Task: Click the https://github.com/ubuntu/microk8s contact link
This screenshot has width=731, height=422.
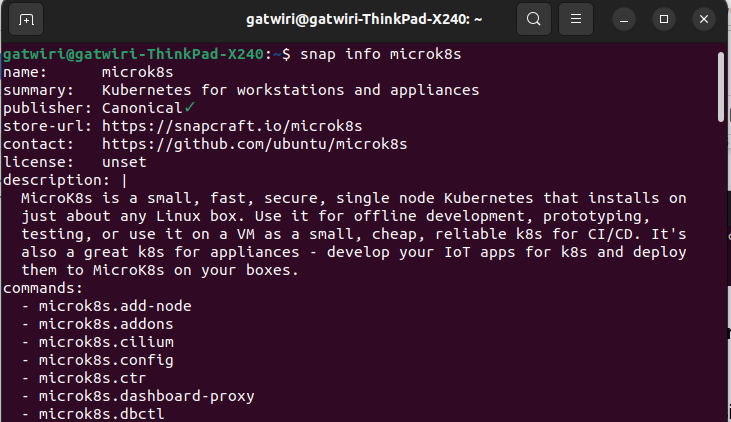Action: [255, 144]
